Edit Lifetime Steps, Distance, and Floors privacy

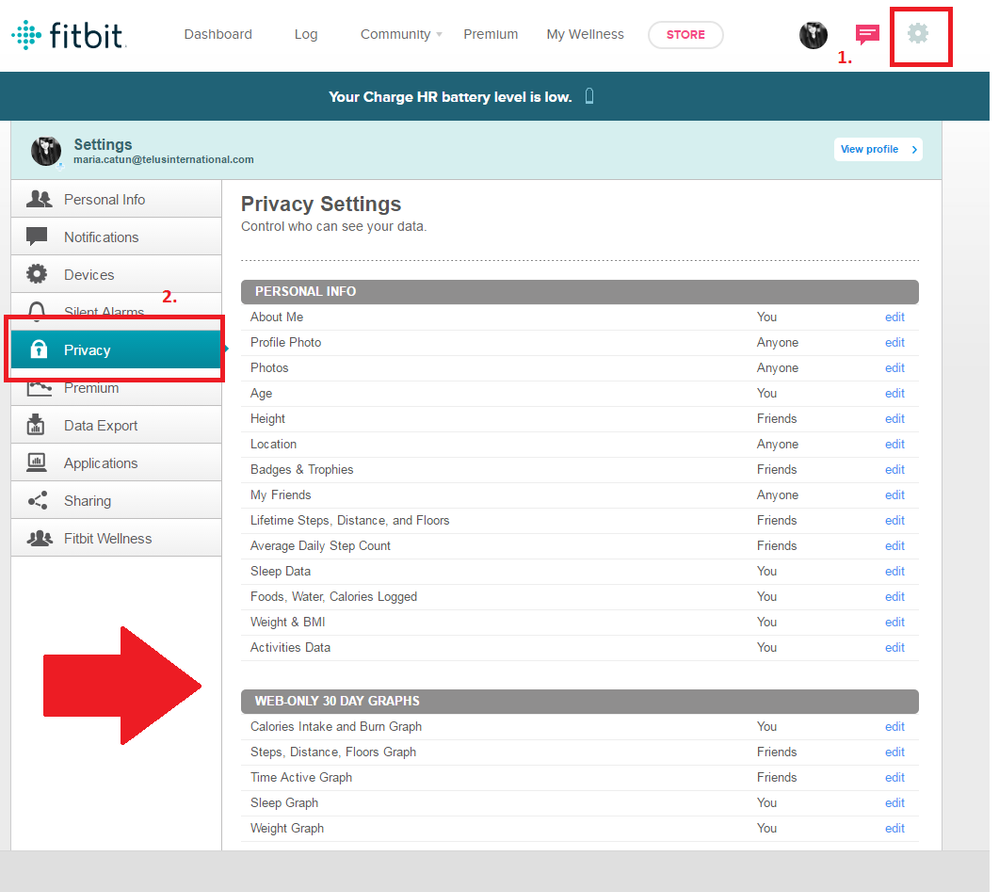[x=895, y=521]
